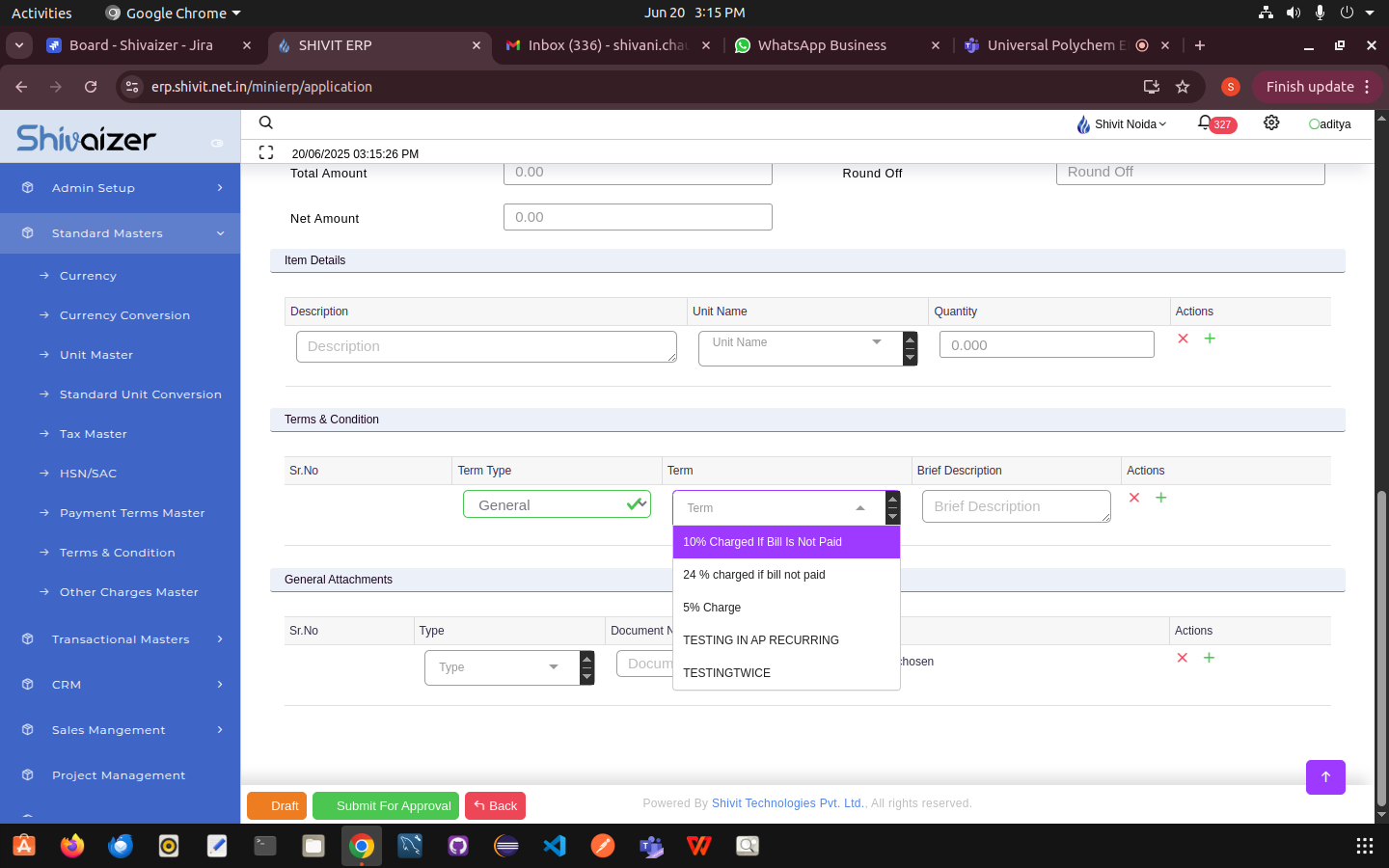Open the Tax Master page
Screen dimensions: 1389x868
coord(94,434)
